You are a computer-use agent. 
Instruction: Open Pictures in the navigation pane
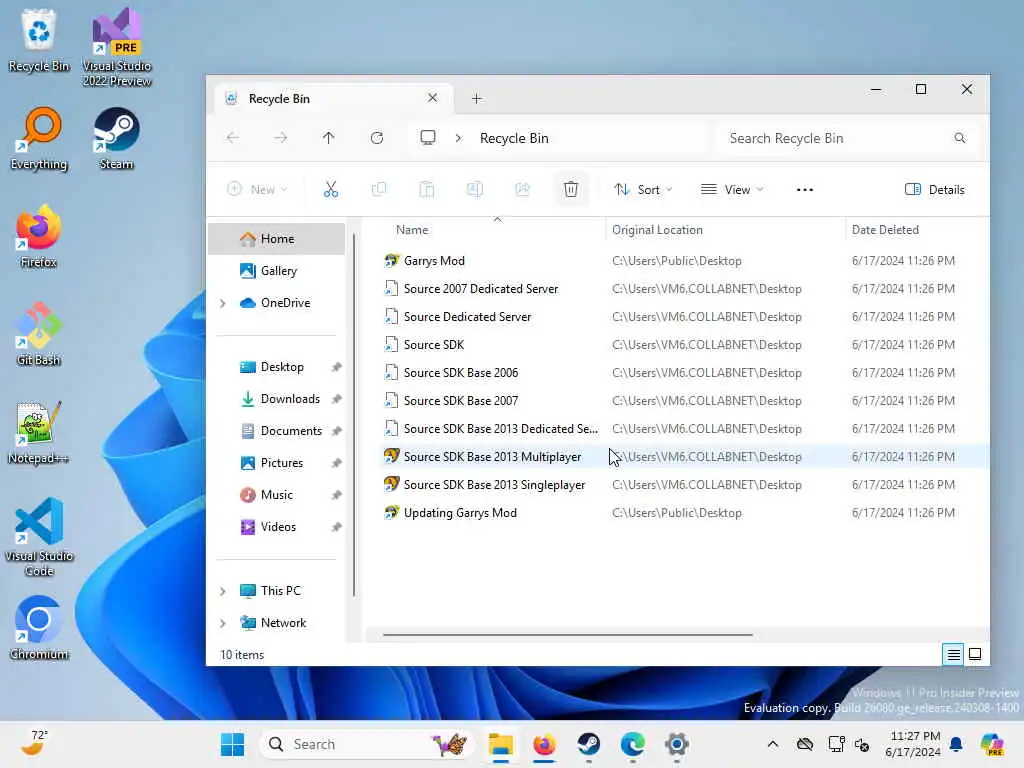(276, 463)
